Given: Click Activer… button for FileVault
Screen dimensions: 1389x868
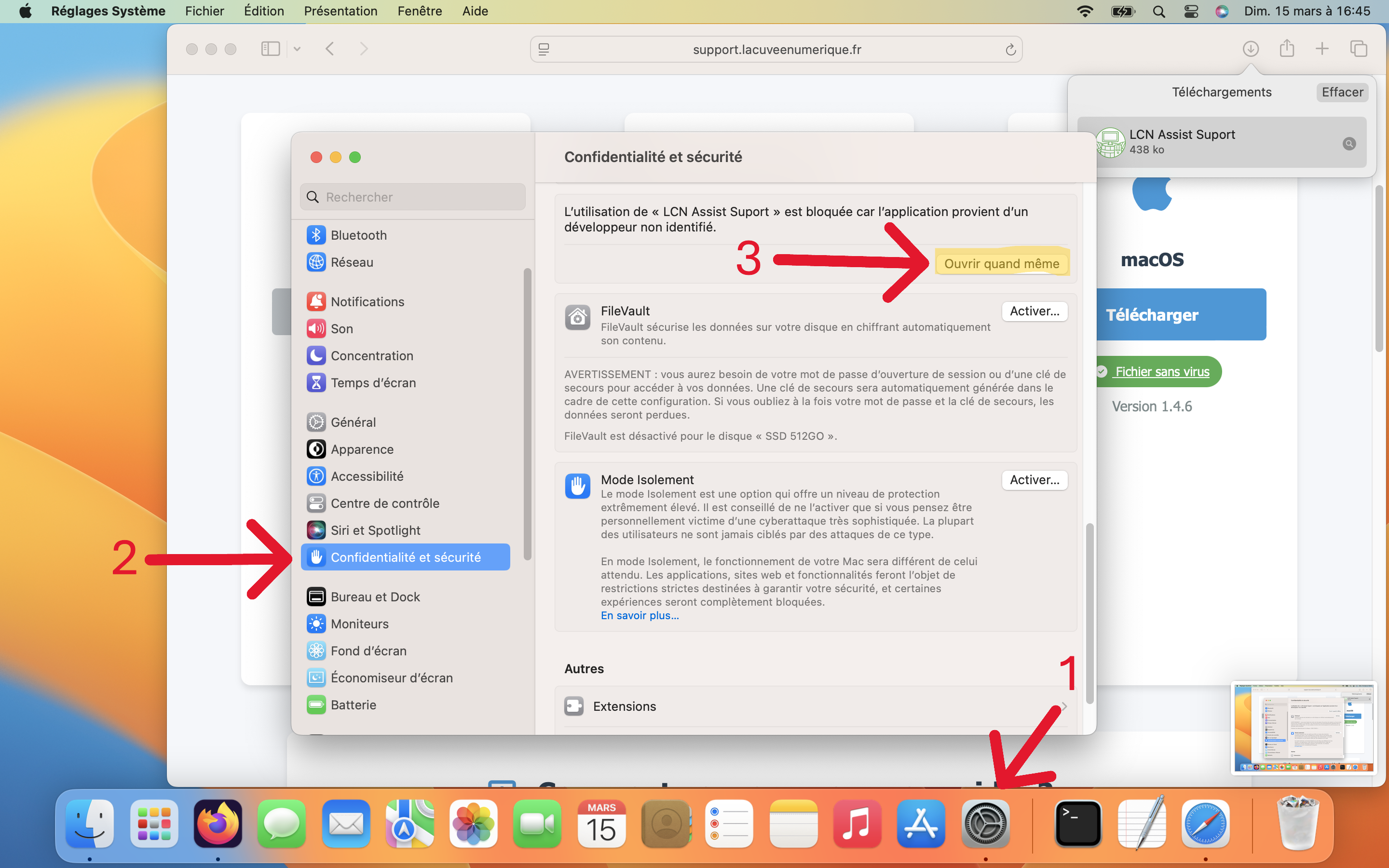Looking at the screenshot, I should 1035,311.
